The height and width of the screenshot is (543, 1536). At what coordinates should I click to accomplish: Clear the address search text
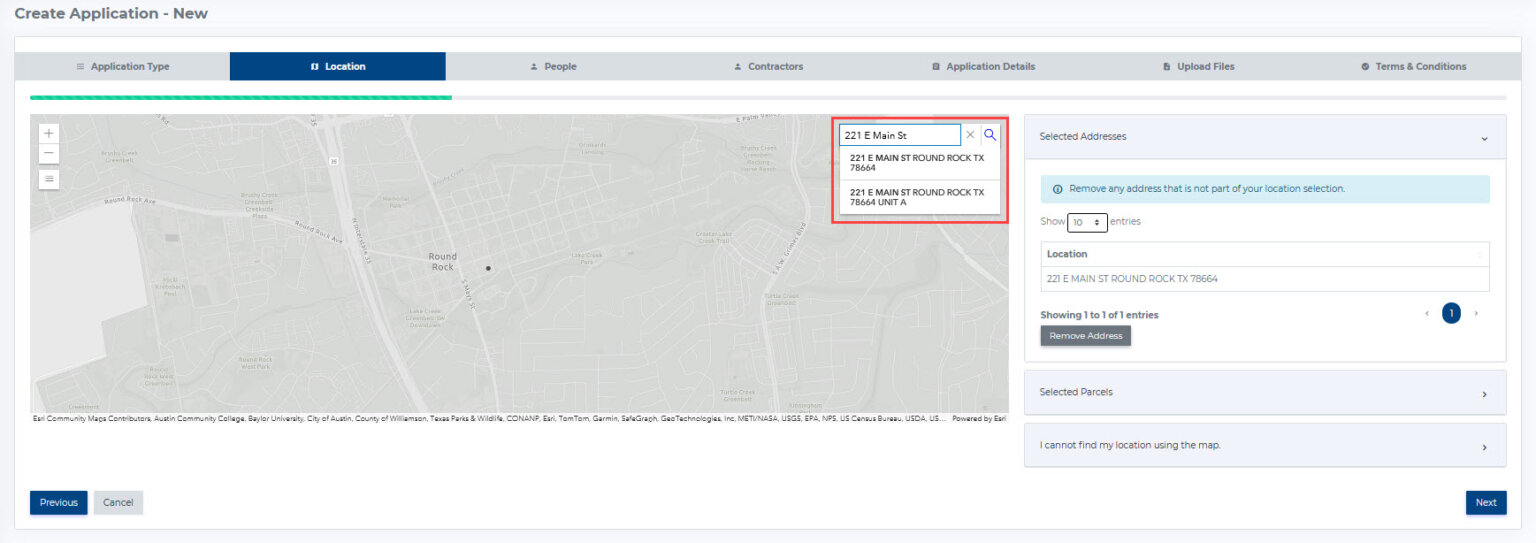point(970,135)
